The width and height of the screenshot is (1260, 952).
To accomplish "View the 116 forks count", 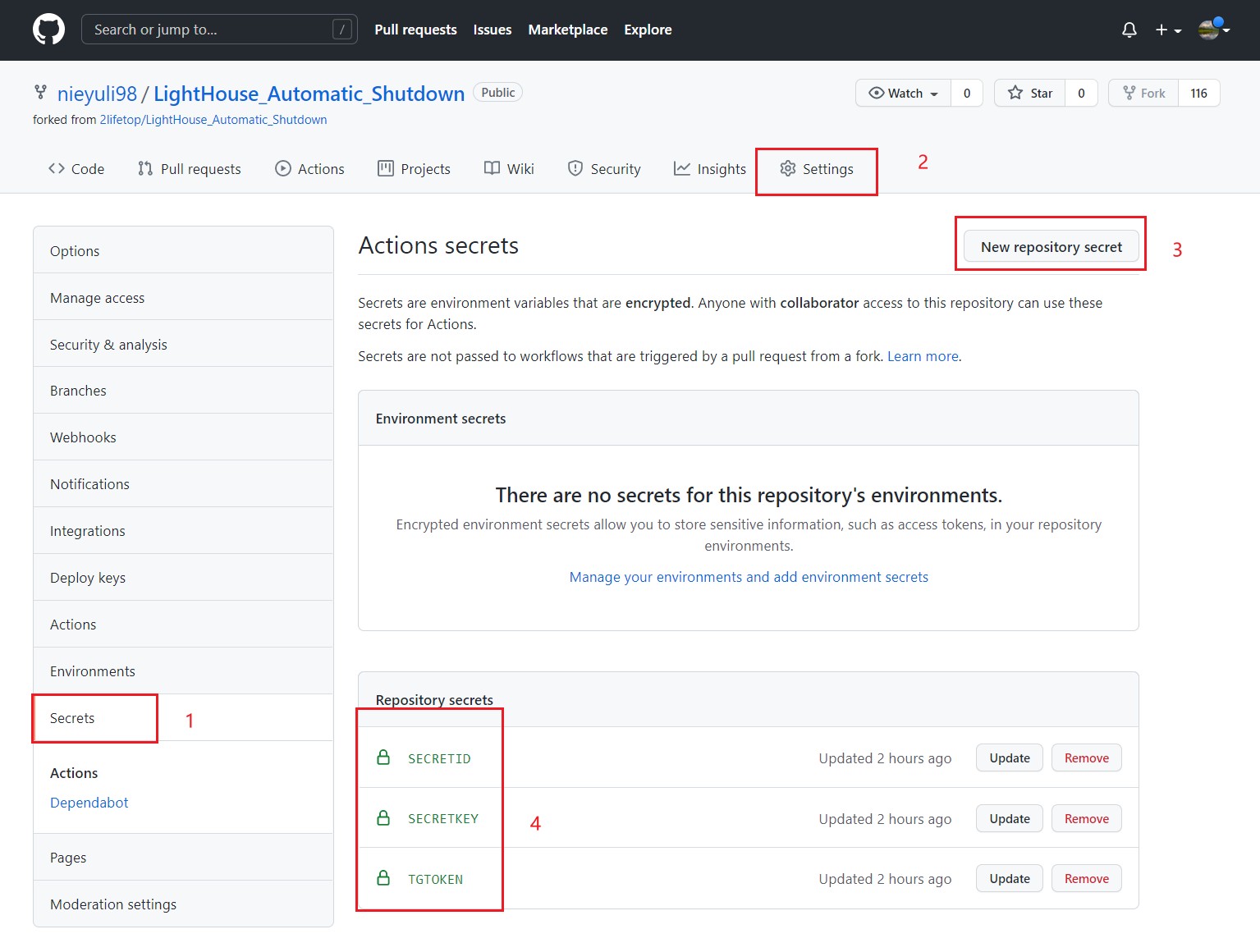I will tap(1199, 93).
